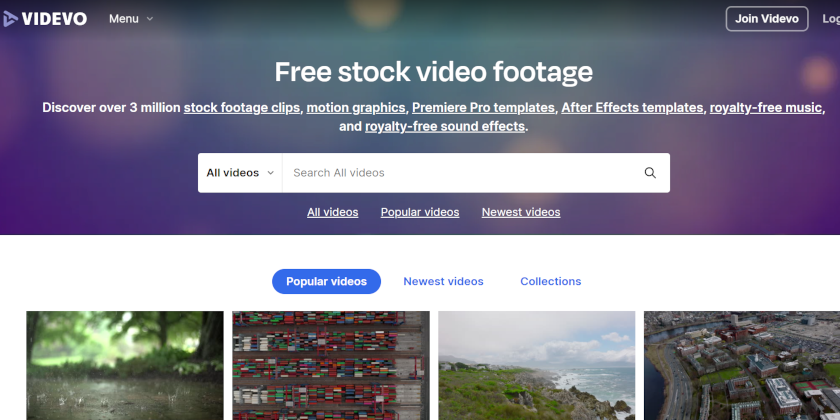Open the rain on forest ground thumbnail
840x420 pixels.
coord(125,365)
